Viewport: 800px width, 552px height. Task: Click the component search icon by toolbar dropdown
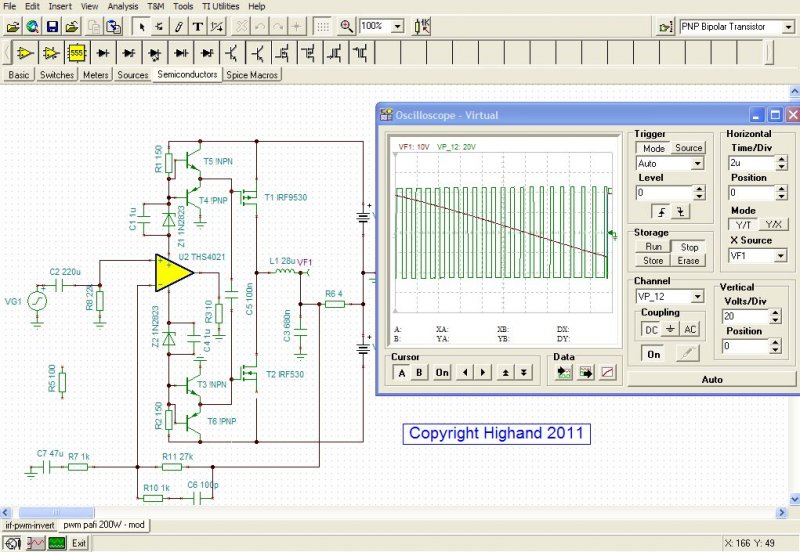coord(666,27)
